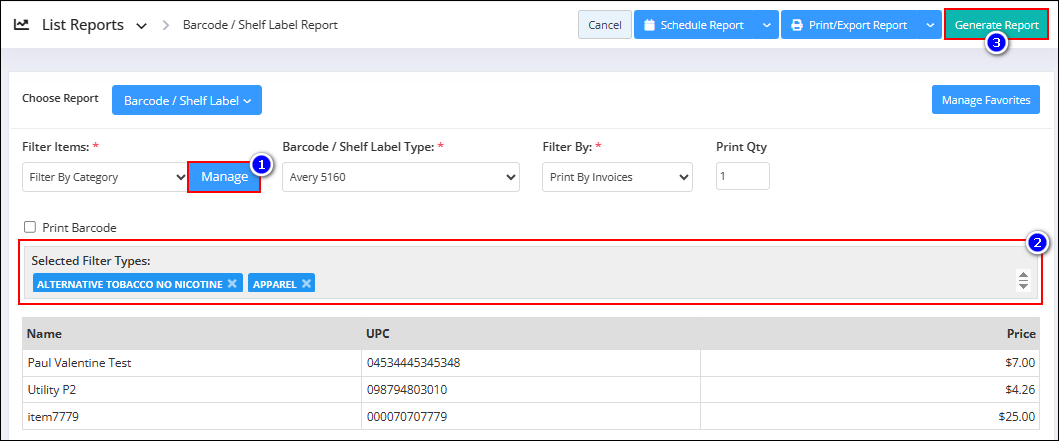This screenshot has width=1059, height=441.
Task: Click the calendar icon on Schedule Report
Action: 650,25
